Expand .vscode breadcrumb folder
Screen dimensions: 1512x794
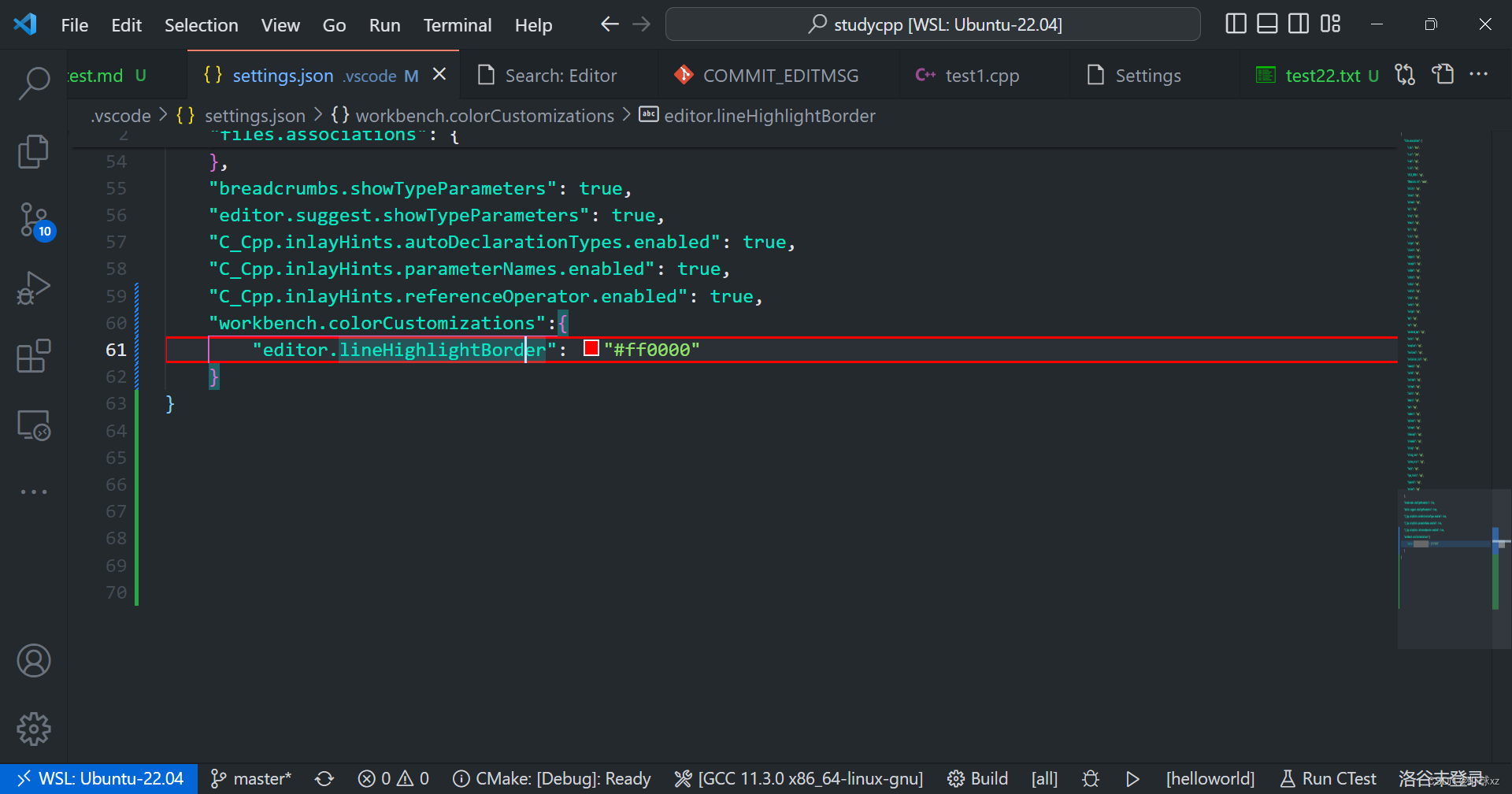[x=120, y=116]
